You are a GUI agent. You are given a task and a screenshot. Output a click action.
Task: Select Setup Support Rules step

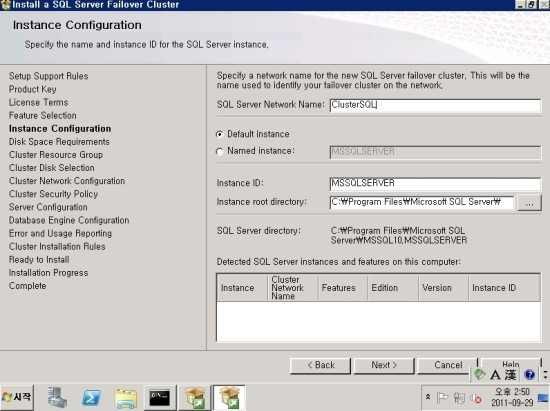(x=48, y=76)
